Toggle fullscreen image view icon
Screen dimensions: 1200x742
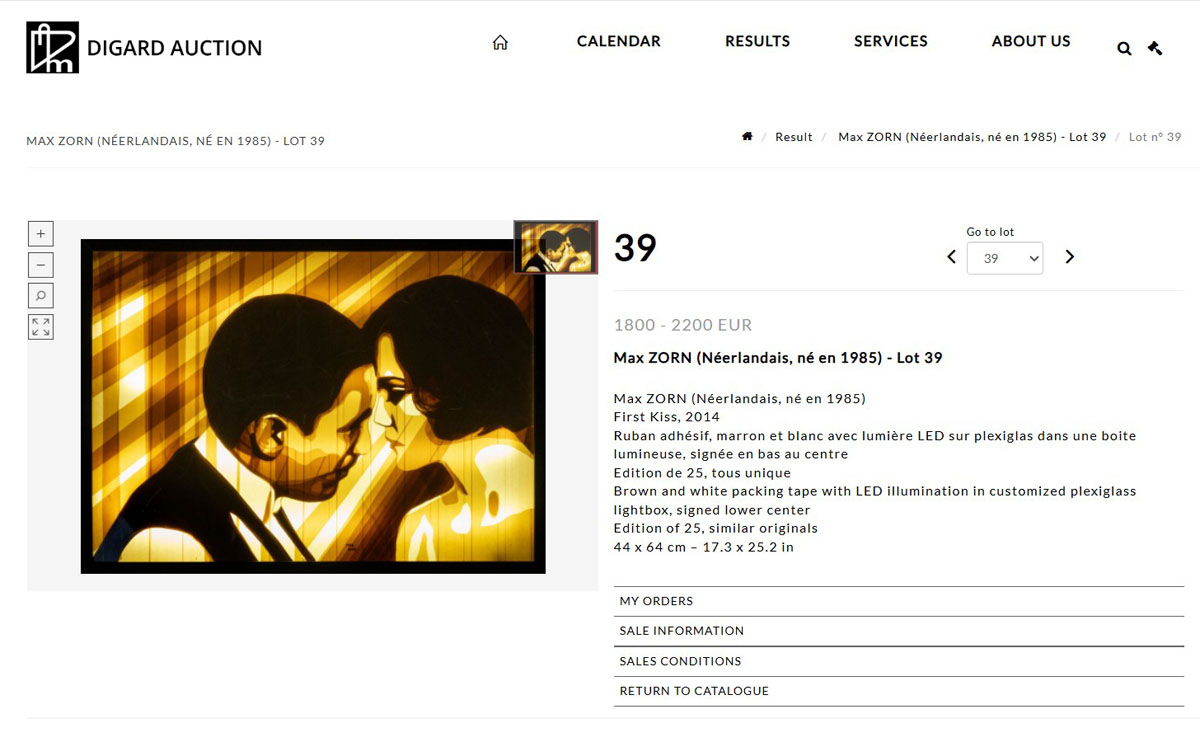click(41, 327)
